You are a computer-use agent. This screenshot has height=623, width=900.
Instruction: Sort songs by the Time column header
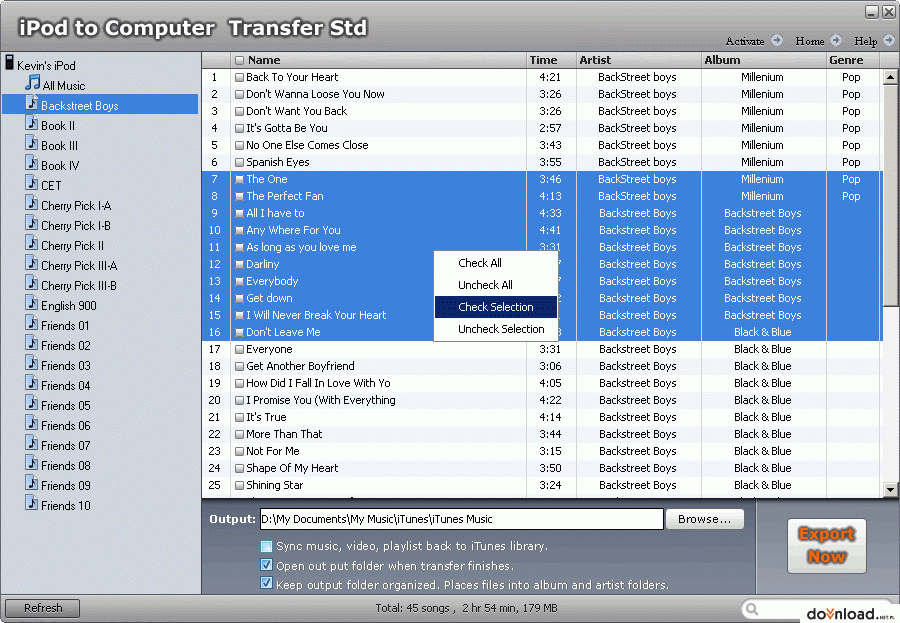[552, 60]
